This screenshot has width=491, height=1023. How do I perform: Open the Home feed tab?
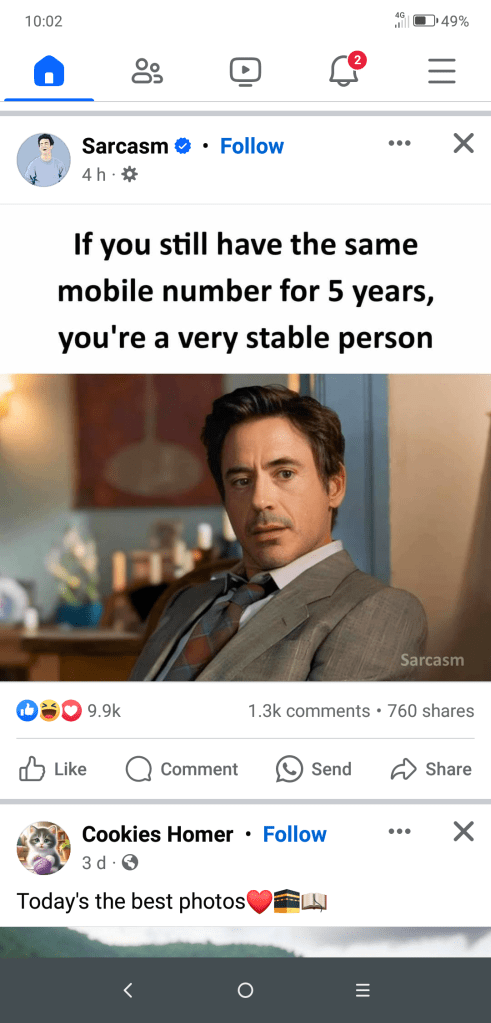click(x=49, y=70)
